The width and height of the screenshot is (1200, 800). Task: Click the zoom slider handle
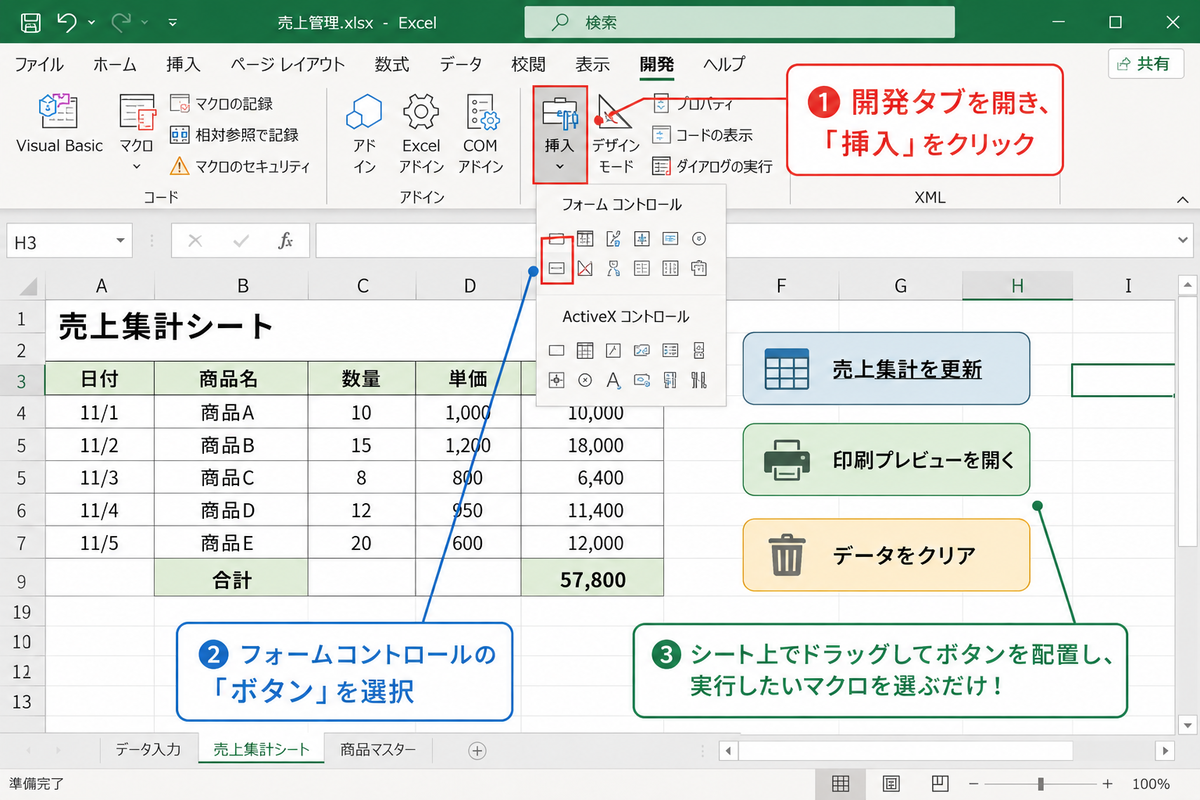1041,783
